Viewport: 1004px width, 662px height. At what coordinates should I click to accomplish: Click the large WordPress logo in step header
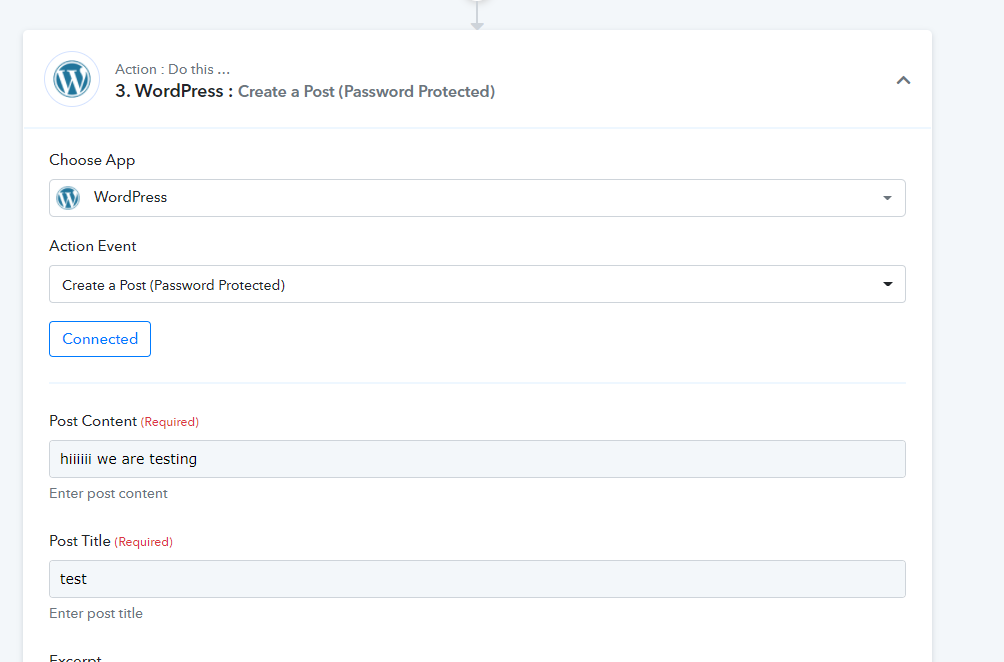(x=72, y=79)
